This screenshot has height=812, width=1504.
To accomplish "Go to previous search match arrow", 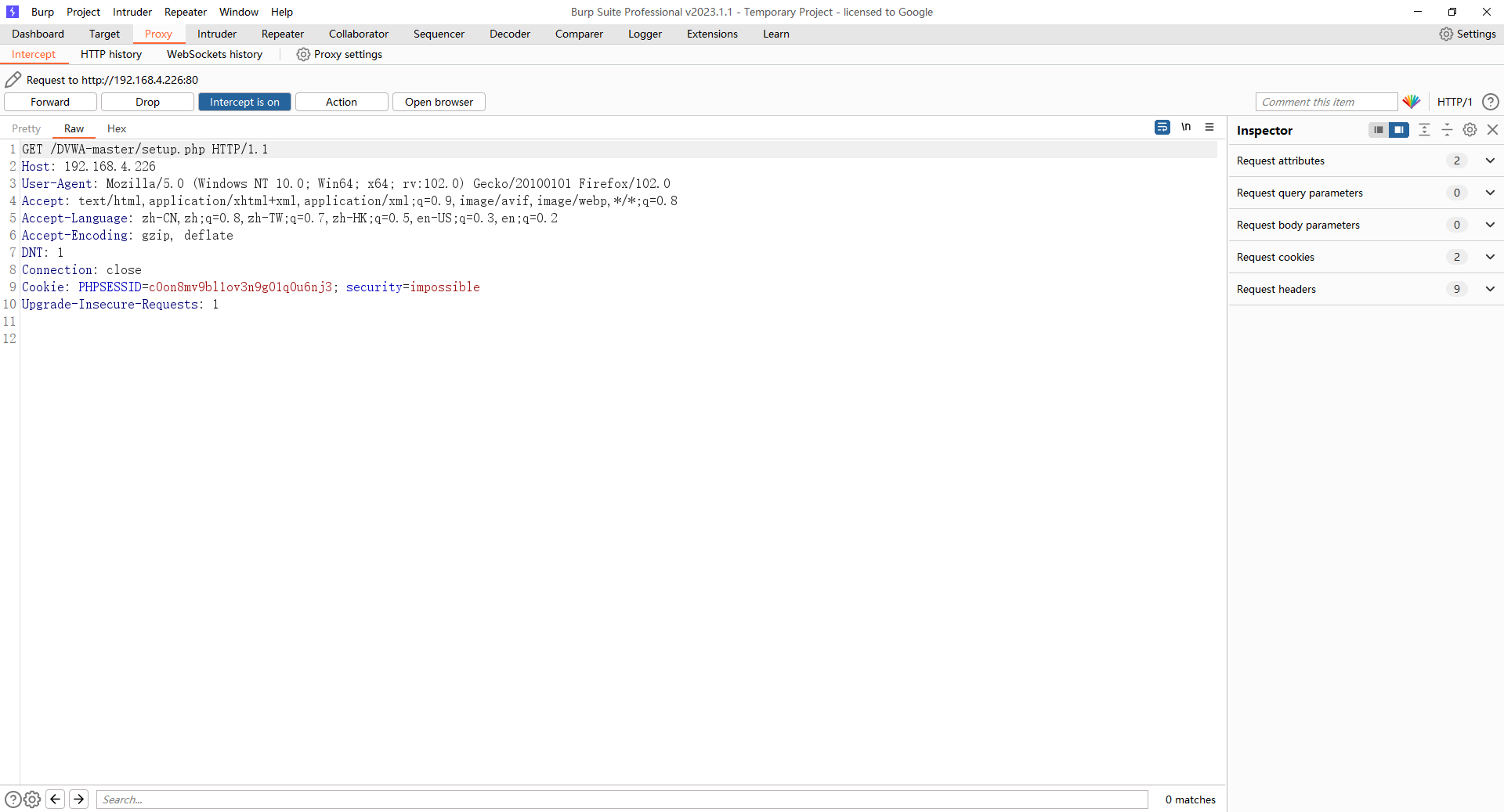I will 56,799.
